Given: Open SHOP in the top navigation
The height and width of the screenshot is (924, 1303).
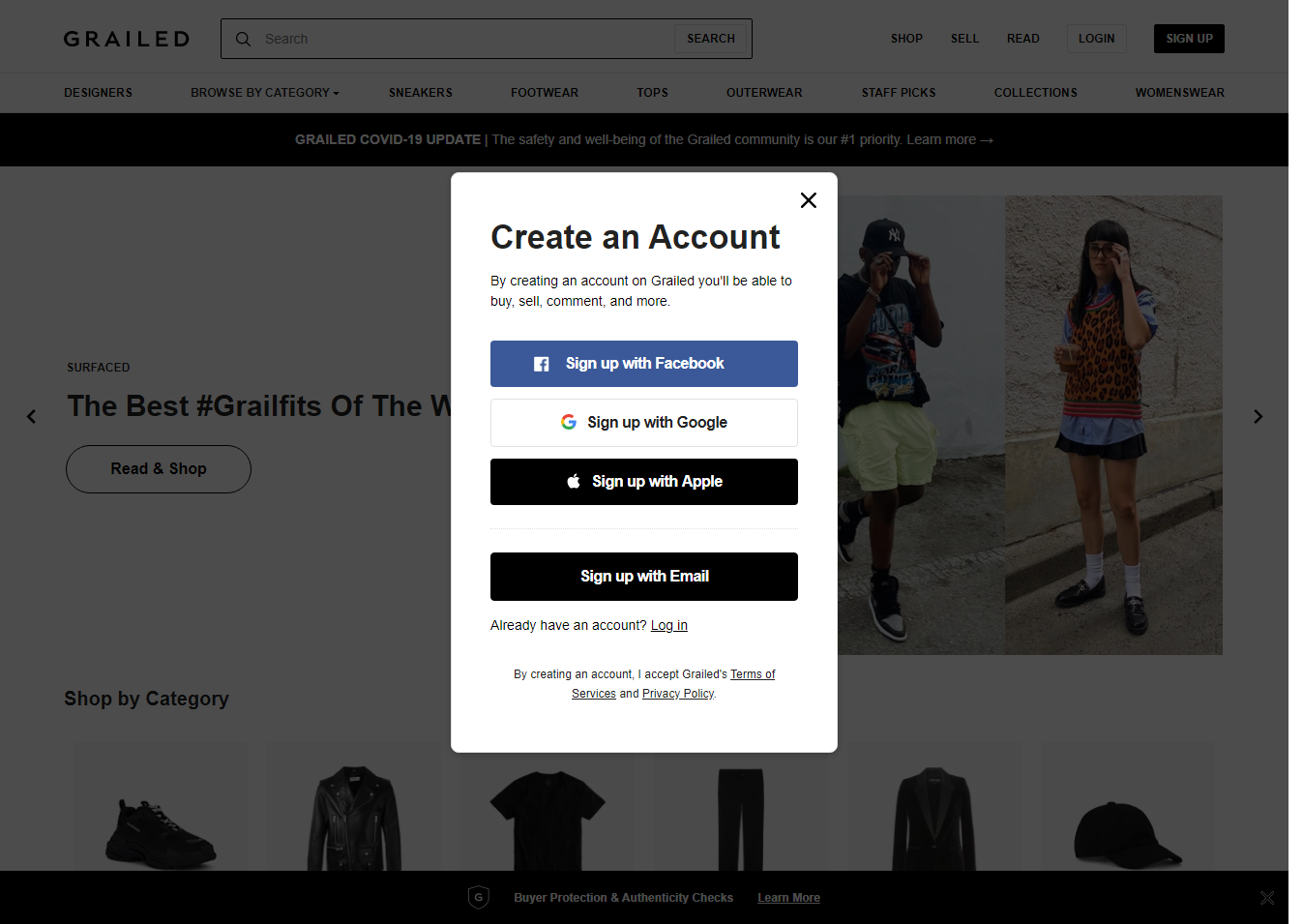Looking at the screenshot, I should (906, 39).
